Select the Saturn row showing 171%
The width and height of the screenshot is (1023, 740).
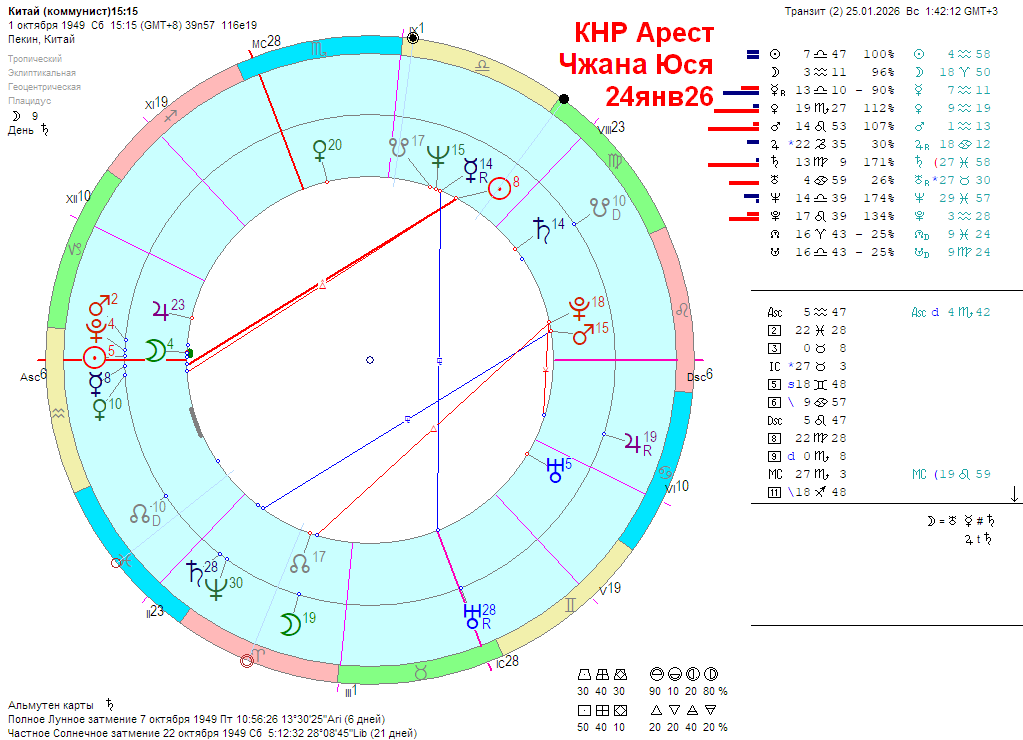pos(832,162)
